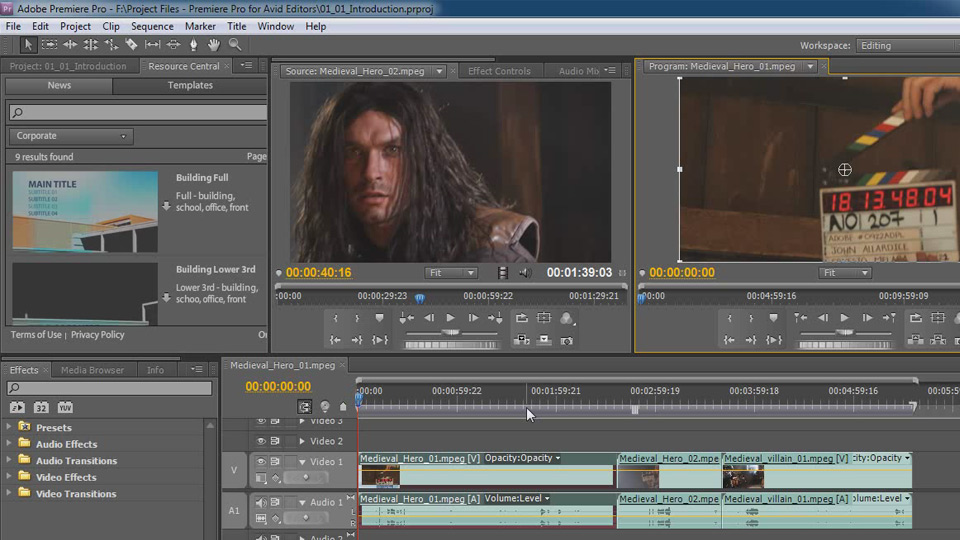
Task: Switch to Project: 01_01_Introduction tab
Action: coord(68,66)
